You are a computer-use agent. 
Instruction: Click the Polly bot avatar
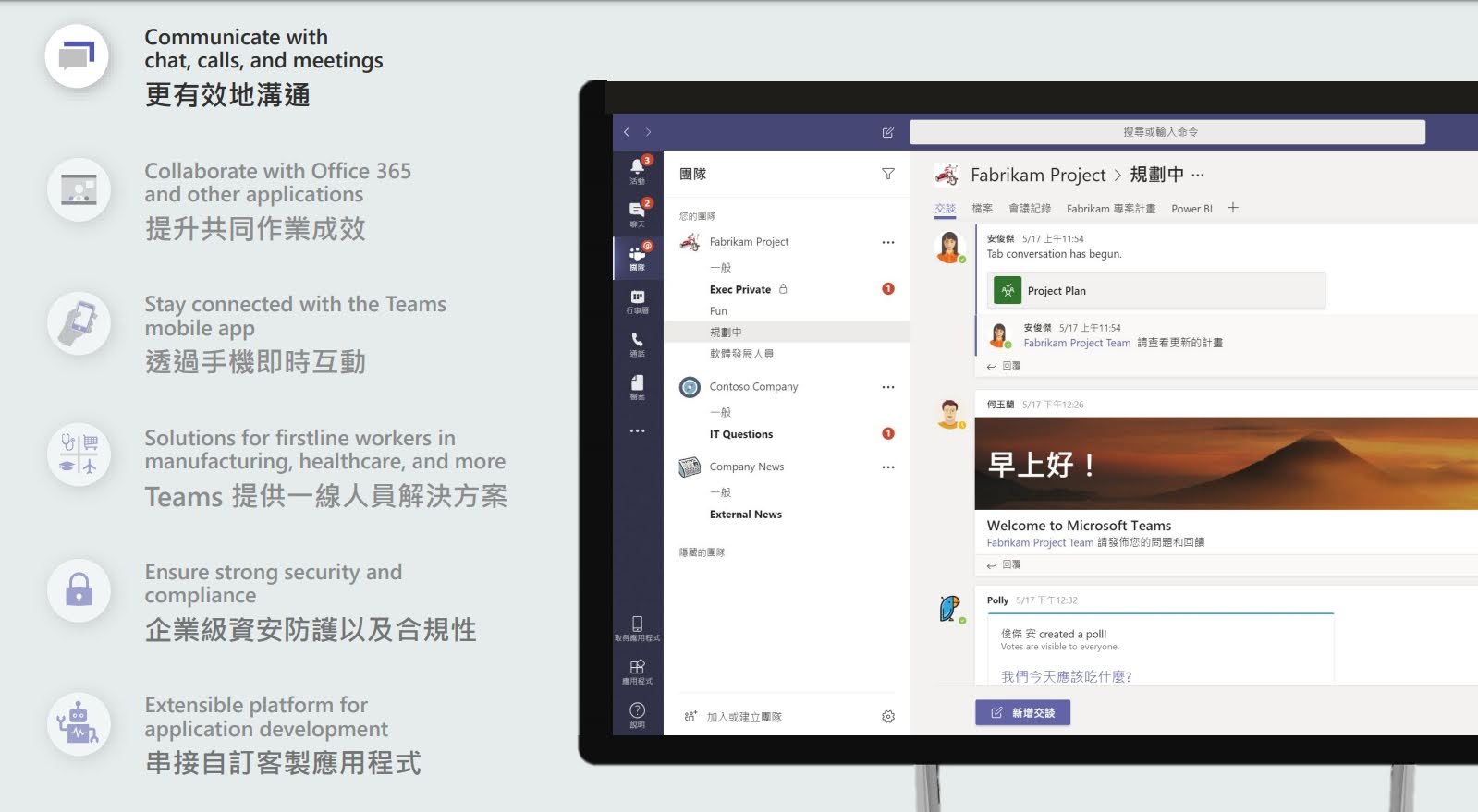pyautogui.click(x=949, y=608)
